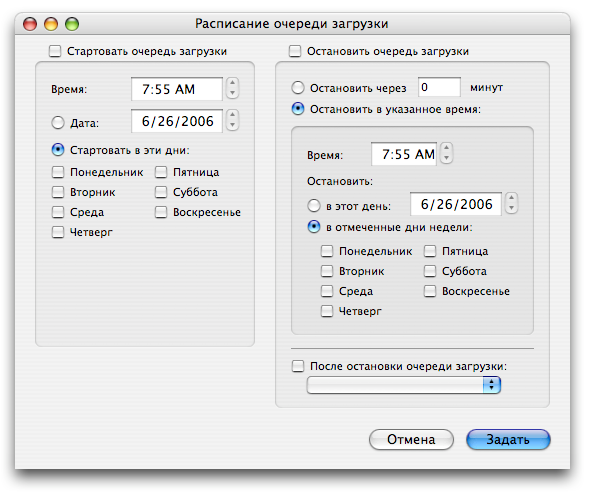
Task: Check start-day 'Воскресенье' in left panel
Action: (161, 212)
